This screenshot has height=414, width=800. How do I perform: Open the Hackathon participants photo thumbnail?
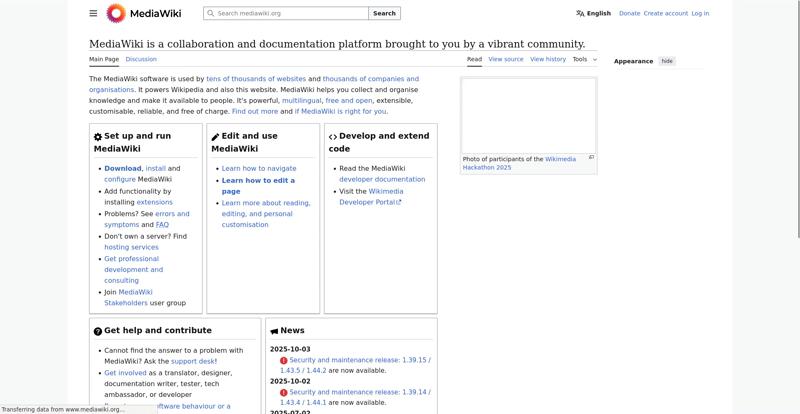point(528,115)
